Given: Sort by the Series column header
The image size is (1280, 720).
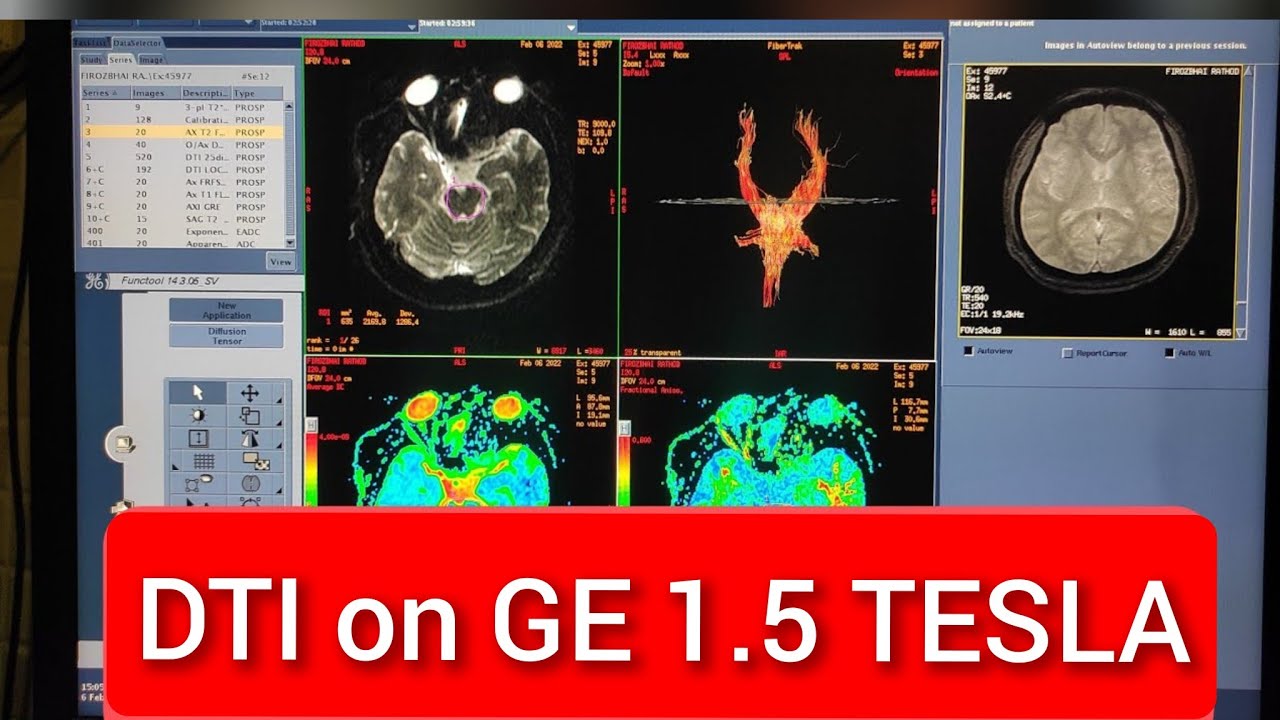Looking at the screenshot, I should pos(105,92).
